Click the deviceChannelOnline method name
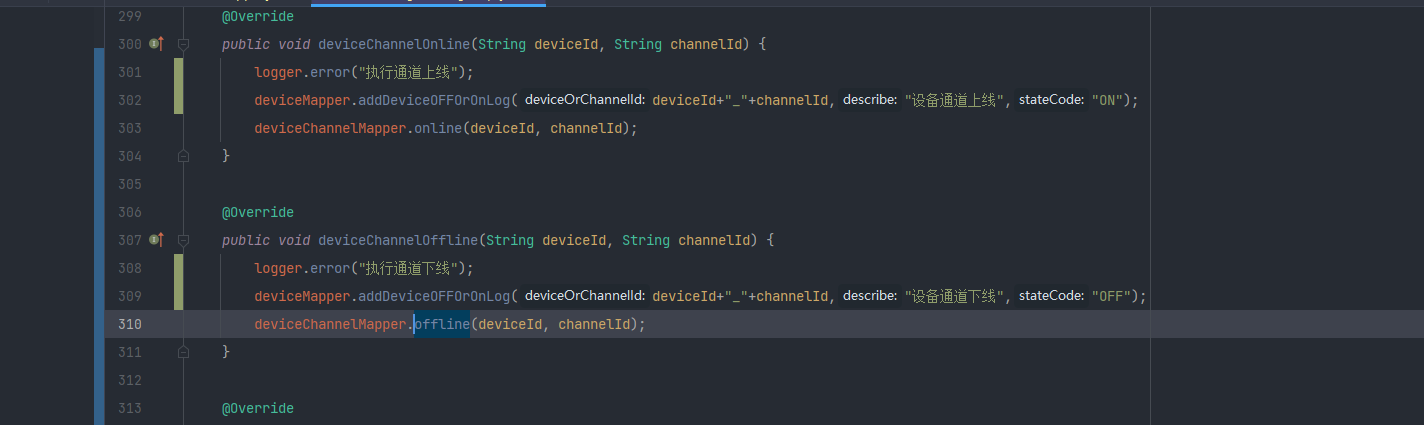The width and height of the screenshot is (1424, 425). (x=394, y=44)
